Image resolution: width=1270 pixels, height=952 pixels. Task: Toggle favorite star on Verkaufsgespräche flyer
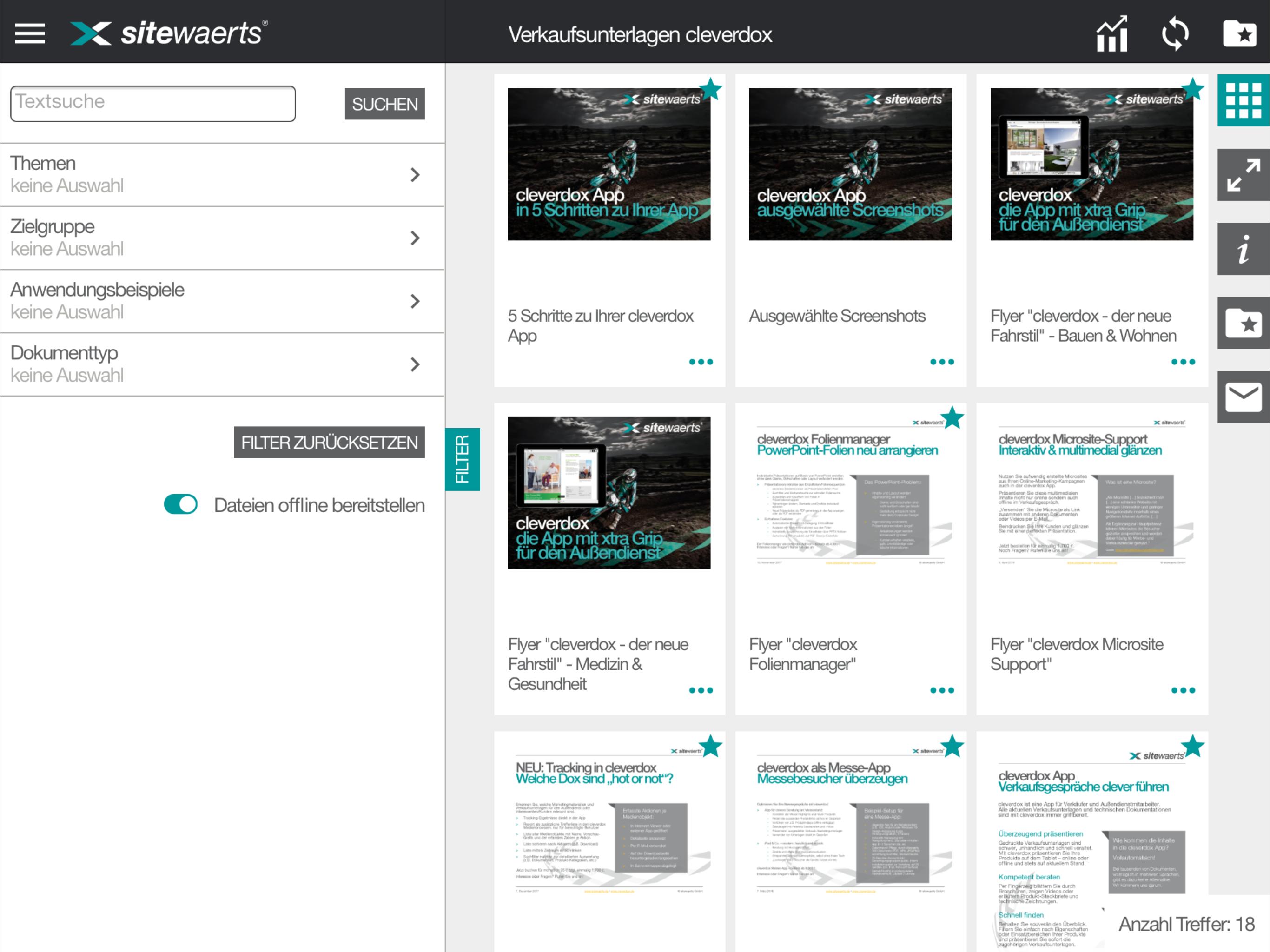(1193, 746)
